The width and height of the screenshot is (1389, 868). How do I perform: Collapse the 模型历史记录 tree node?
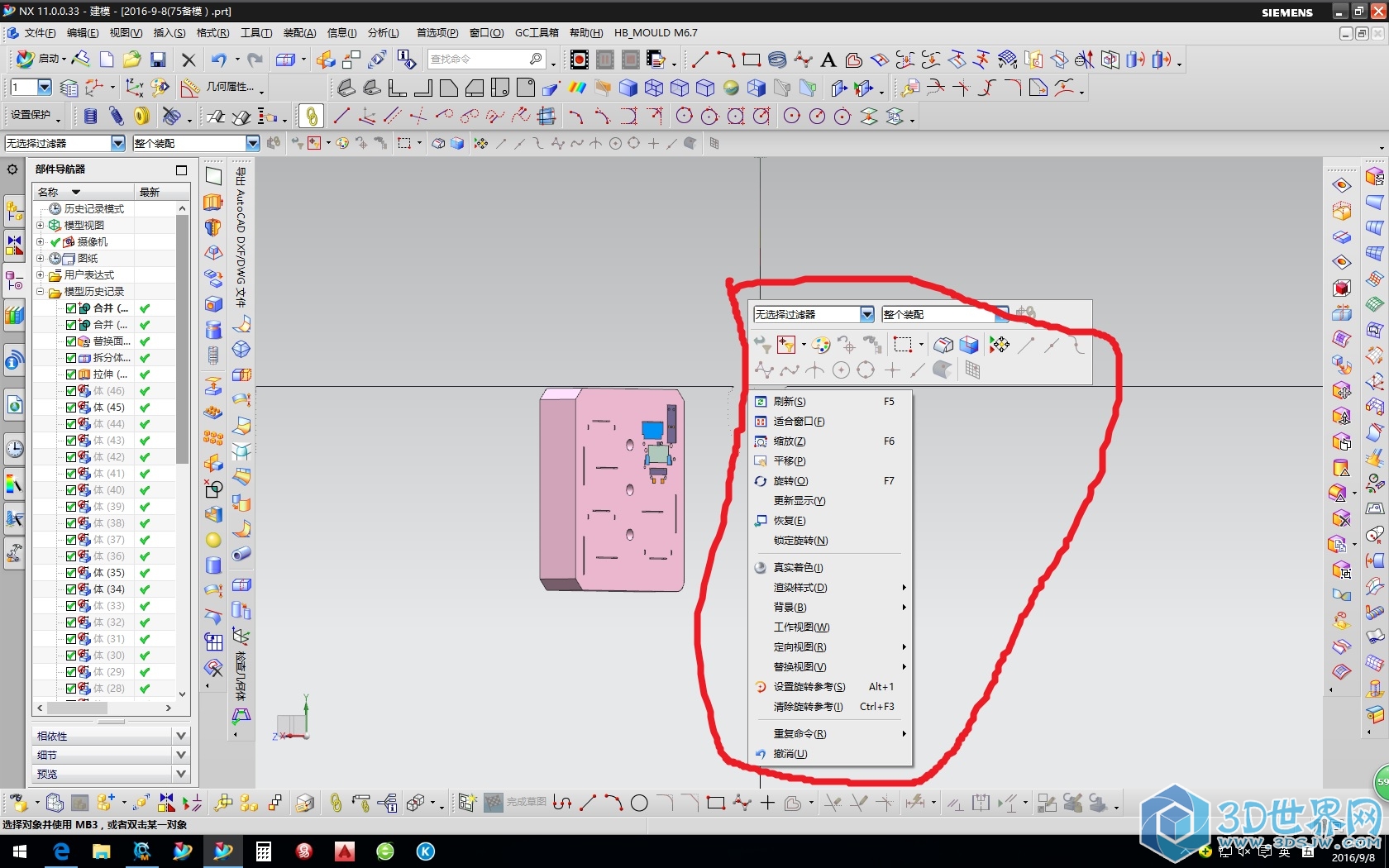(x=40, y=291)
